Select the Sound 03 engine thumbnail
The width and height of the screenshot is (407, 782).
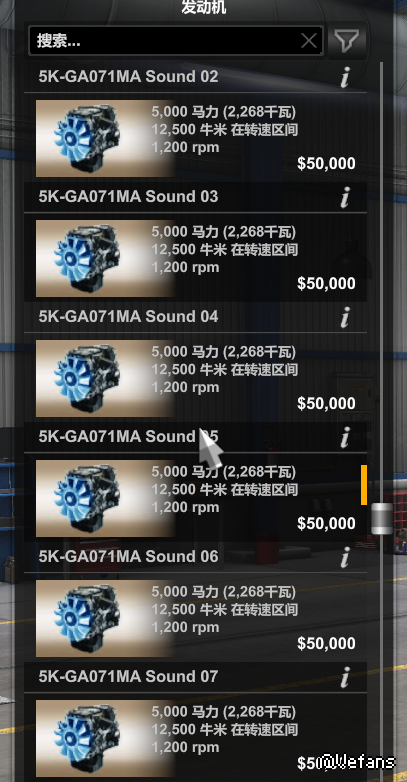click(105, 258)
